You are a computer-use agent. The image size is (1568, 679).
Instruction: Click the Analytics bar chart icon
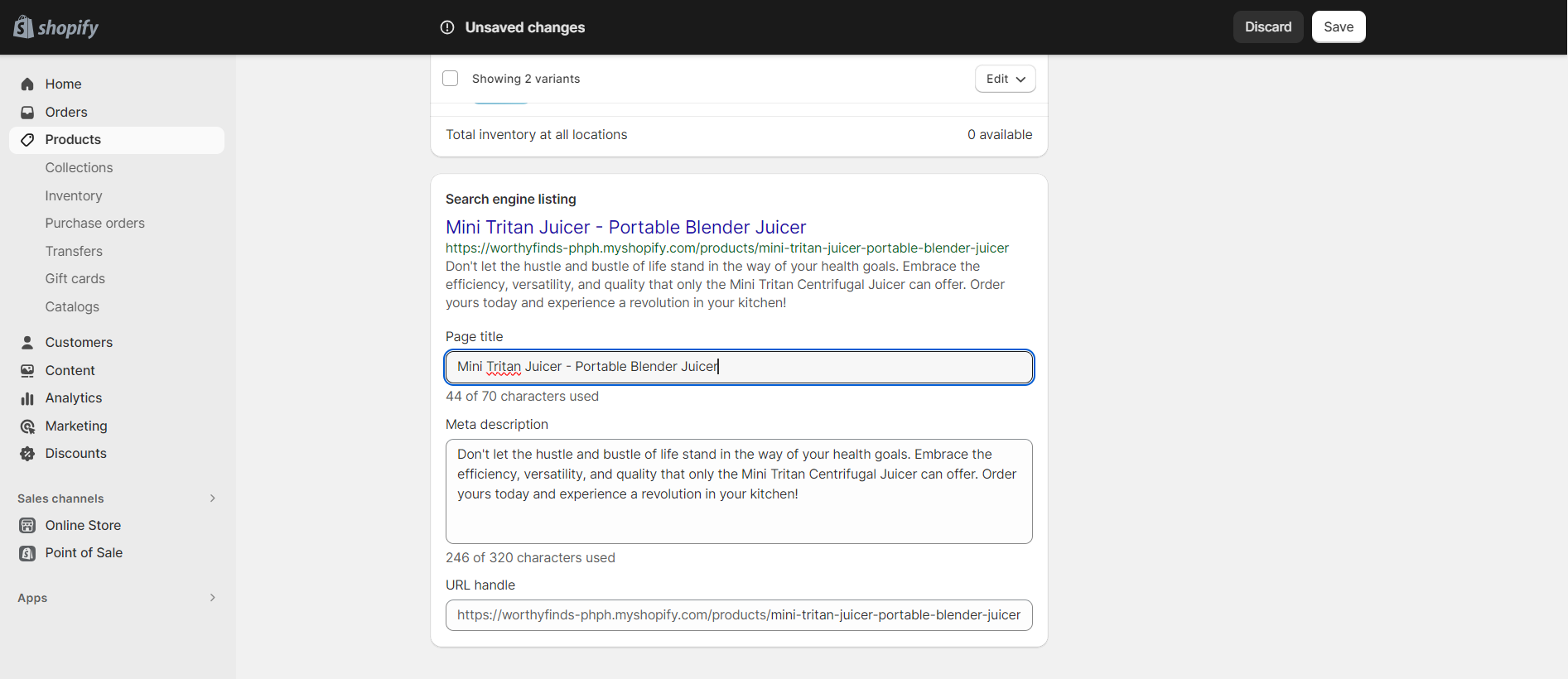[x=27, y=398]
